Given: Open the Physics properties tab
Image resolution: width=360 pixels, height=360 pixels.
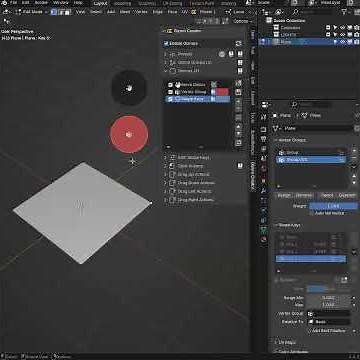Looking at the screenshot, I should click(264, 210).
